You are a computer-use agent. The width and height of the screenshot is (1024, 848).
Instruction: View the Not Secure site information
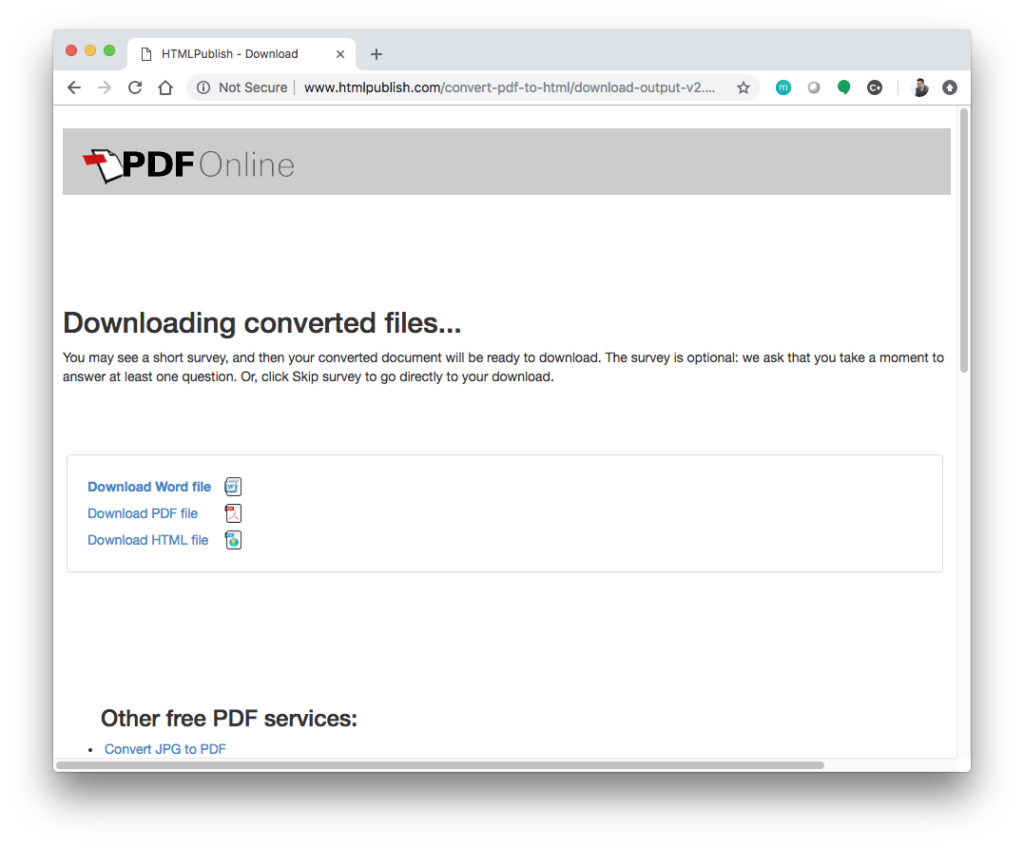click(x=243, y=88)
